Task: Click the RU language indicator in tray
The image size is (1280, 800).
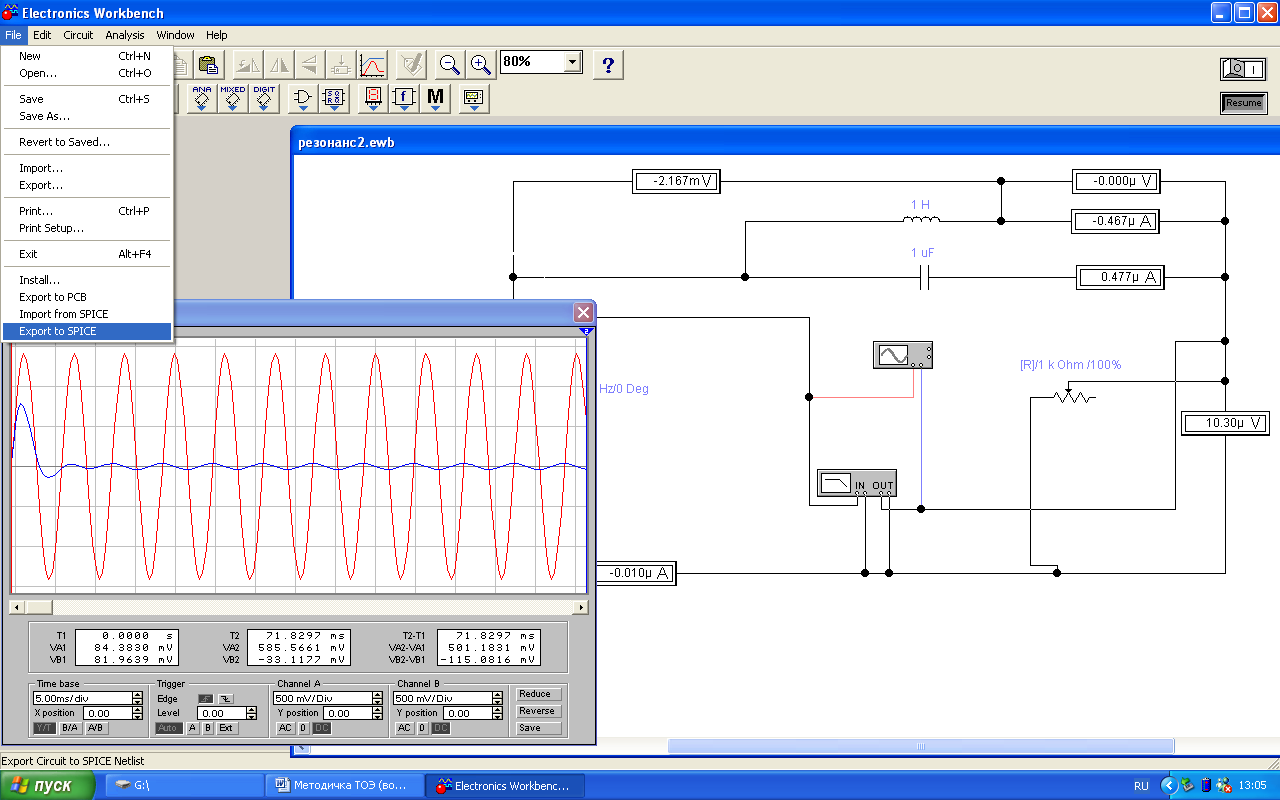Action: click(x=1141, y=786)
